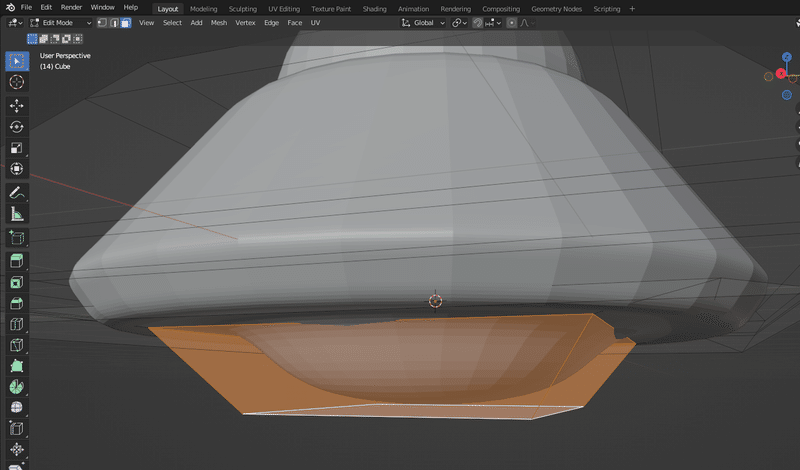Switch to the Geometry Nodes workspace tab

click(556, 9)
